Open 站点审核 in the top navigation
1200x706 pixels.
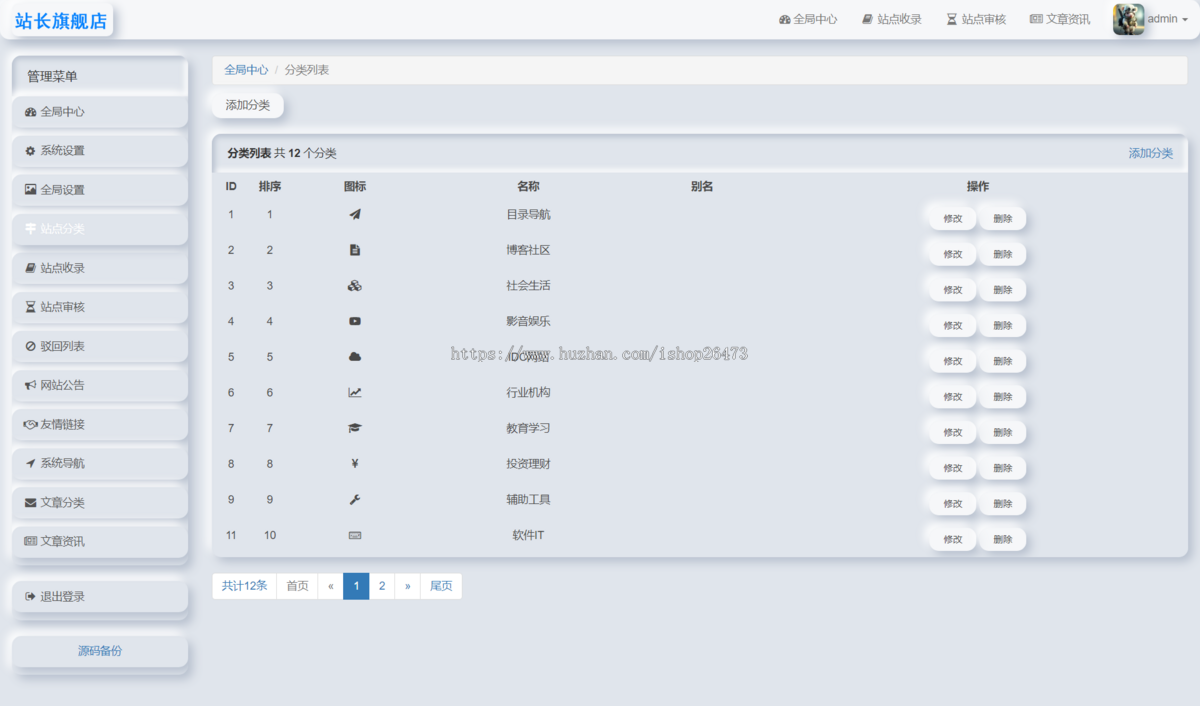tap(976, 19)
